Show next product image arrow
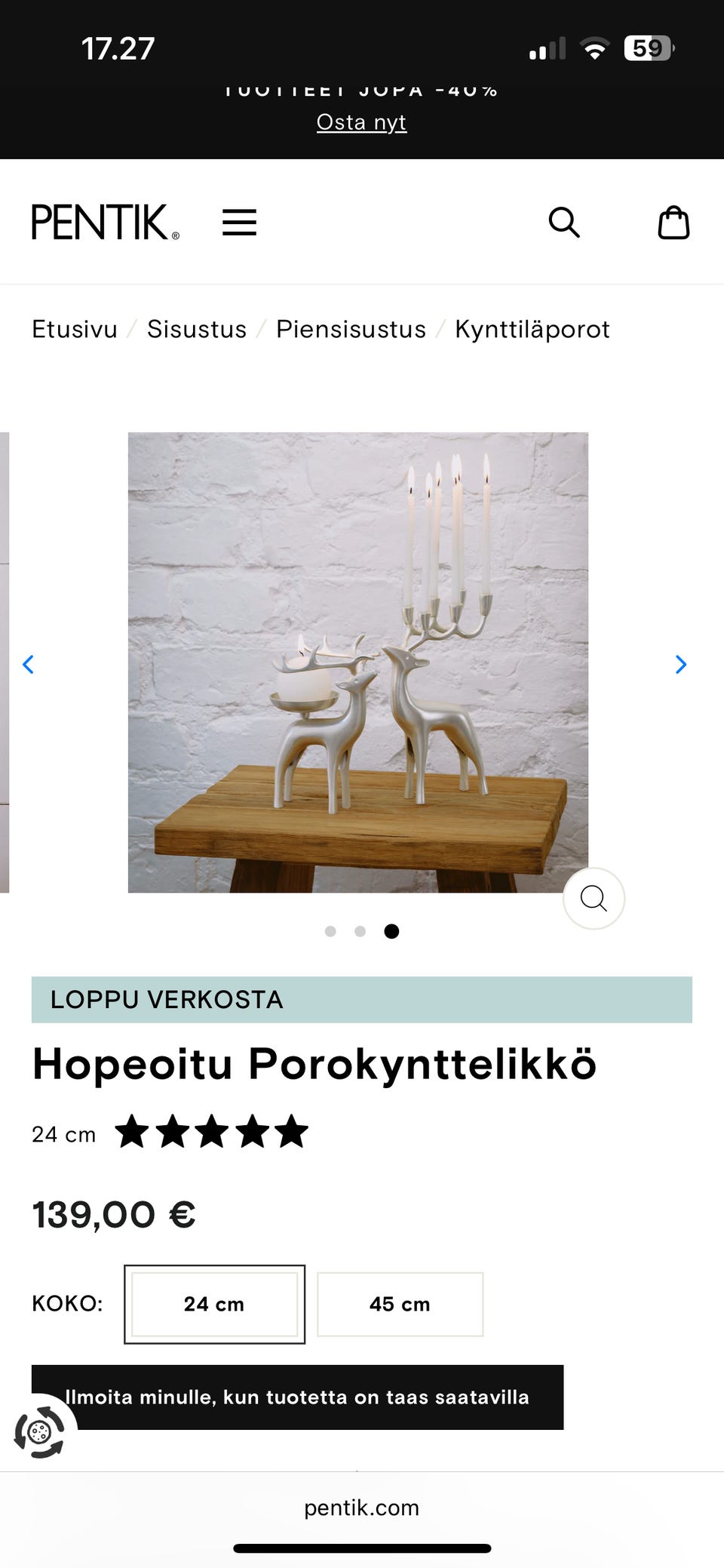 point(681,664)
